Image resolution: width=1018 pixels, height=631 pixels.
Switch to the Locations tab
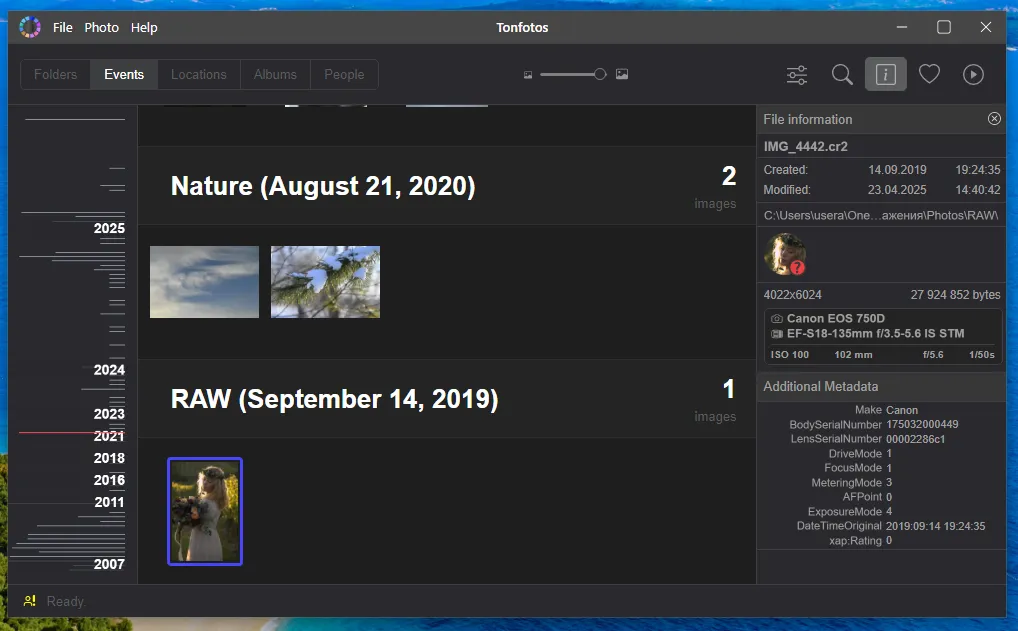pyautogui.click(x=199, y=75)
